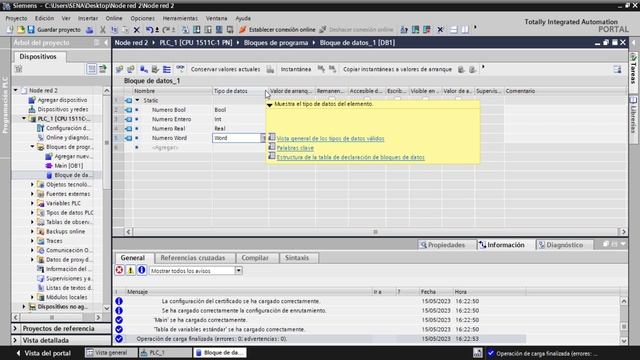Switch to the Referencias cruzadas tab
The width and height of the screenshot is (640, 360).
click(193, 258)
